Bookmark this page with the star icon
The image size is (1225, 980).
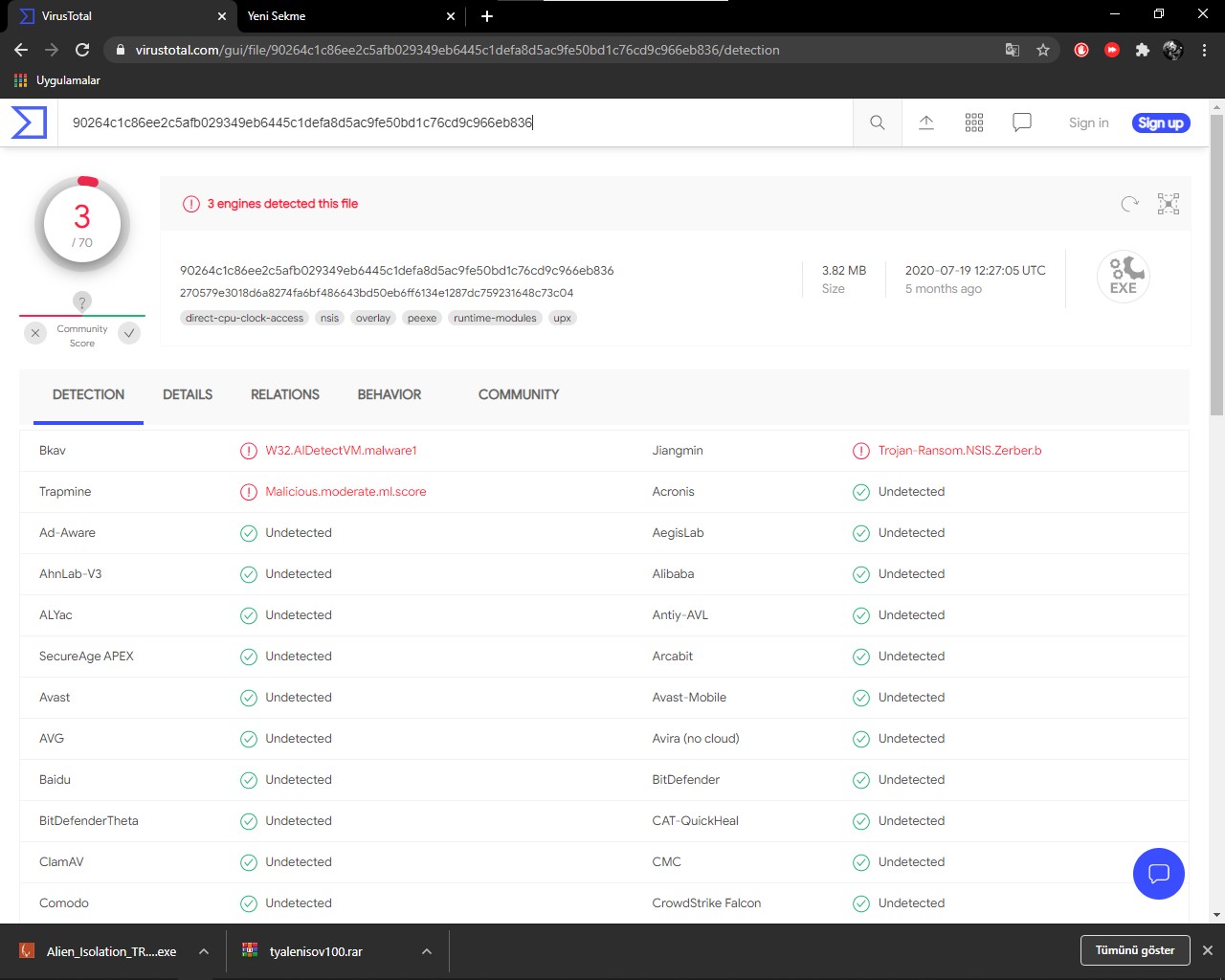click(x=1043, y=50)
